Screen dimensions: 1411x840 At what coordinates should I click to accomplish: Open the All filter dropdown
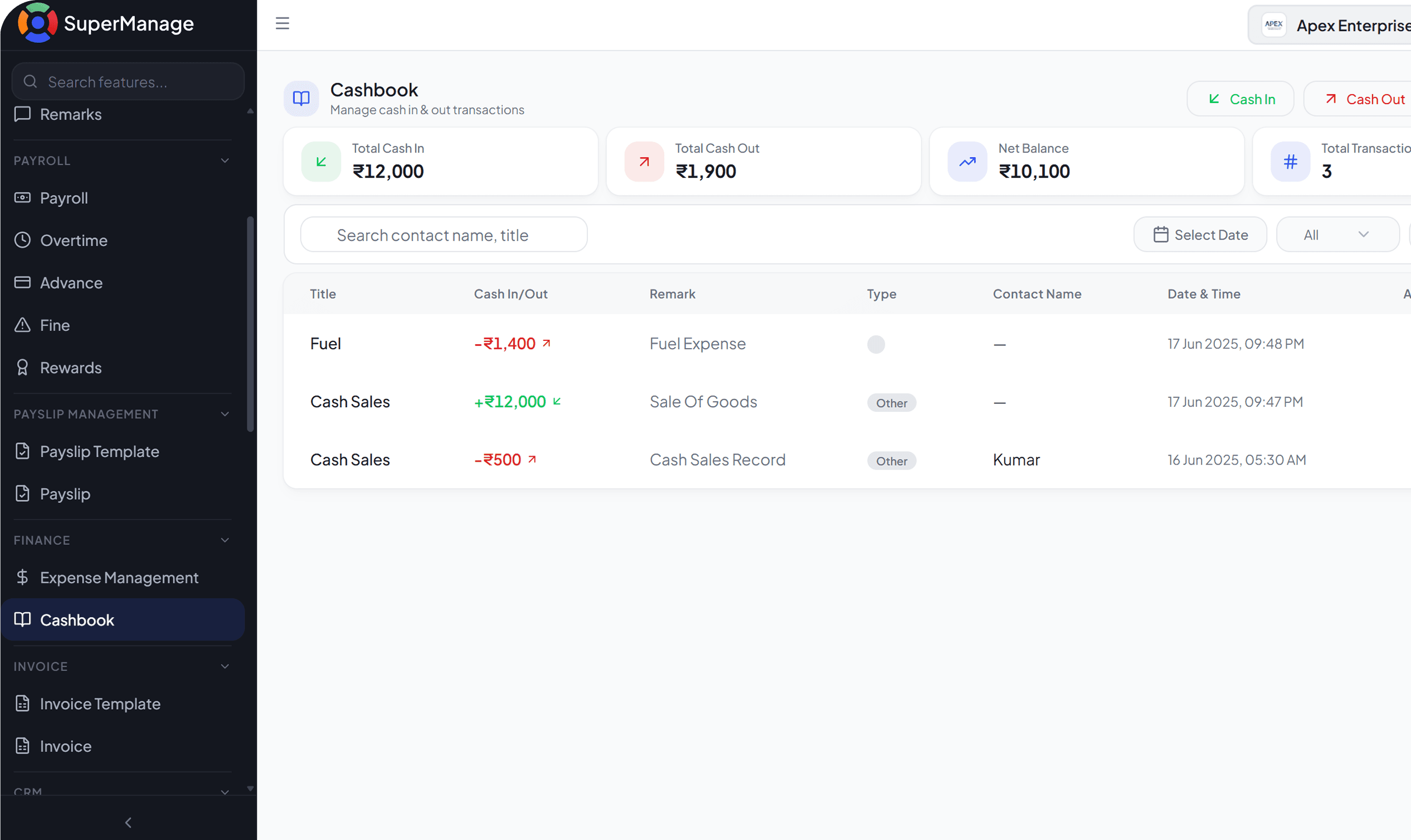1337,235
